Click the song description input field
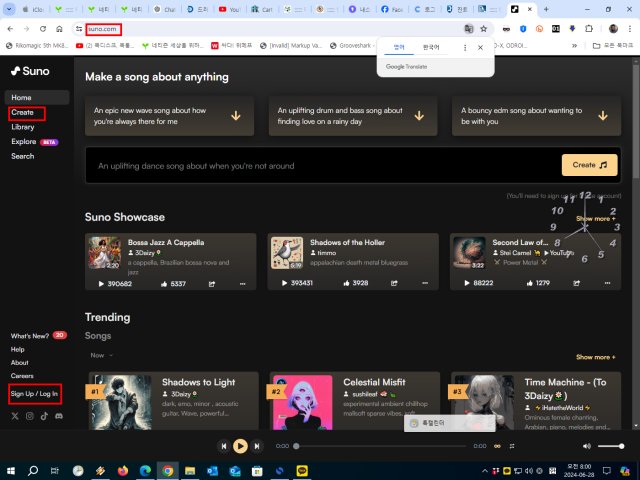Screen dimensions: 640x480 point(322,166)
